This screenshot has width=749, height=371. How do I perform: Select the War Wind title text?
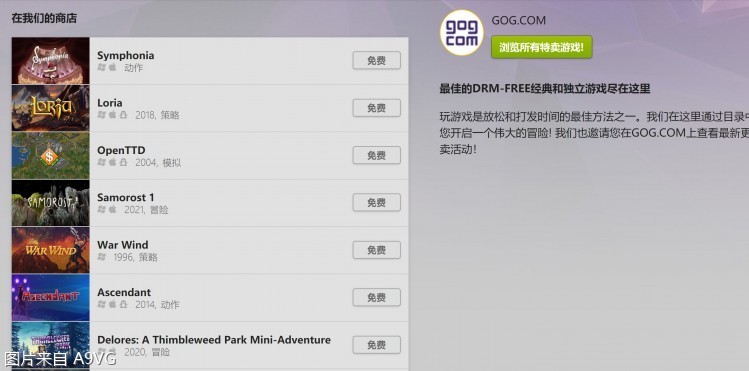[123, 244]
